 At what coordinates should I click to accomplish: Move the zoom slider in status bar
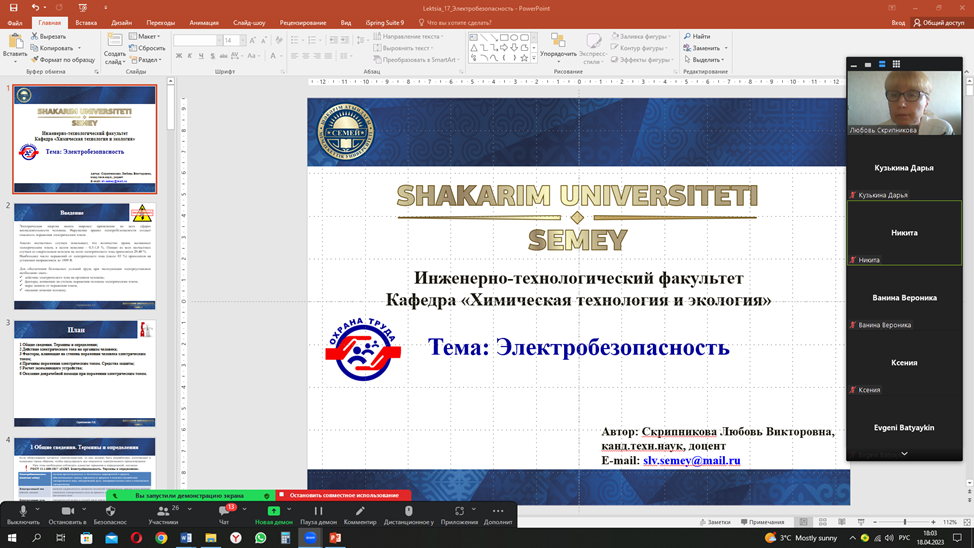click(x=904, y=522)
